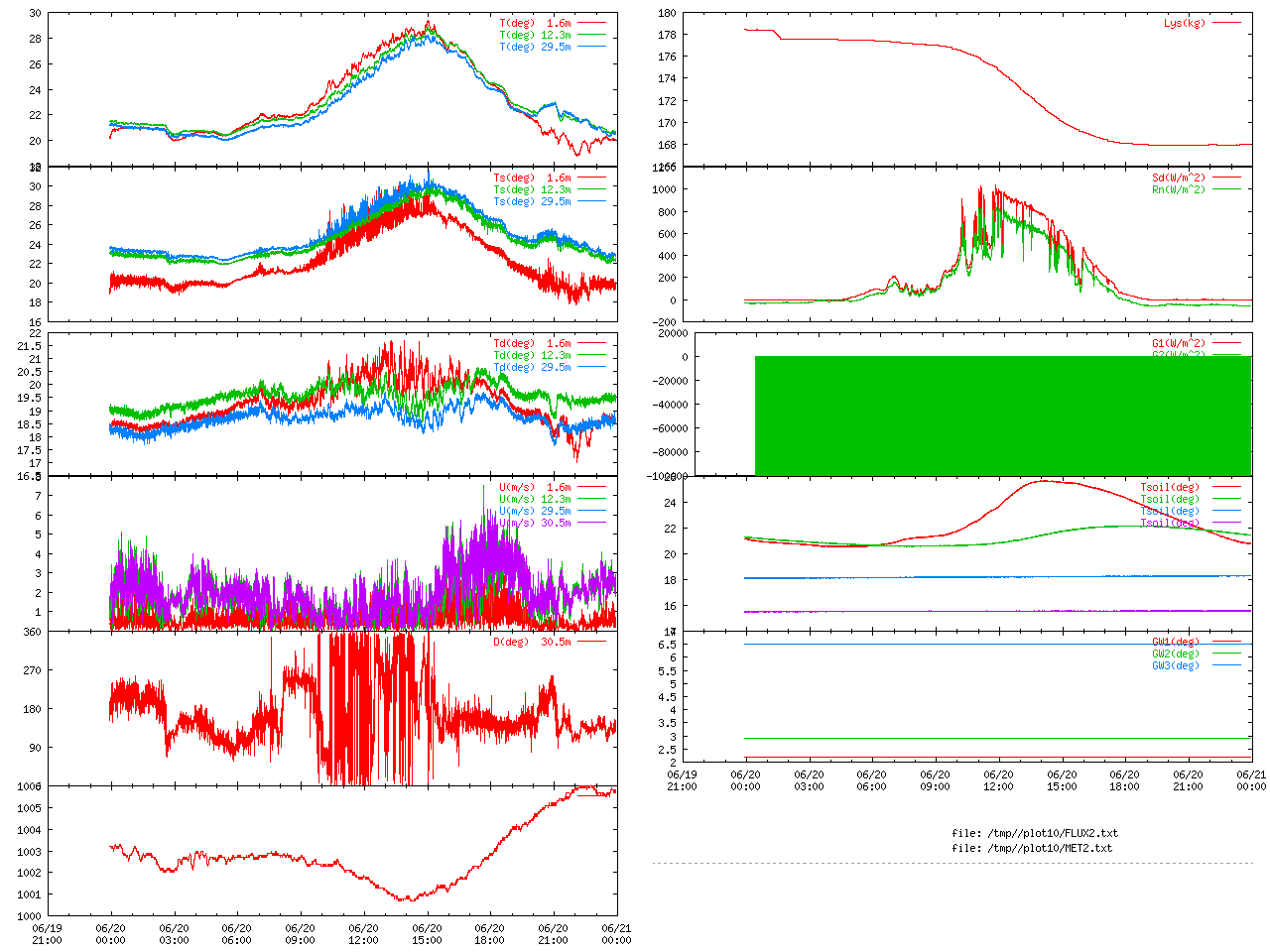Click green line sample beside 'Rn(W/m^2)'
Image resolution: width=1270 pixels, height=952 pixels.
click(x=1227, y=189)
